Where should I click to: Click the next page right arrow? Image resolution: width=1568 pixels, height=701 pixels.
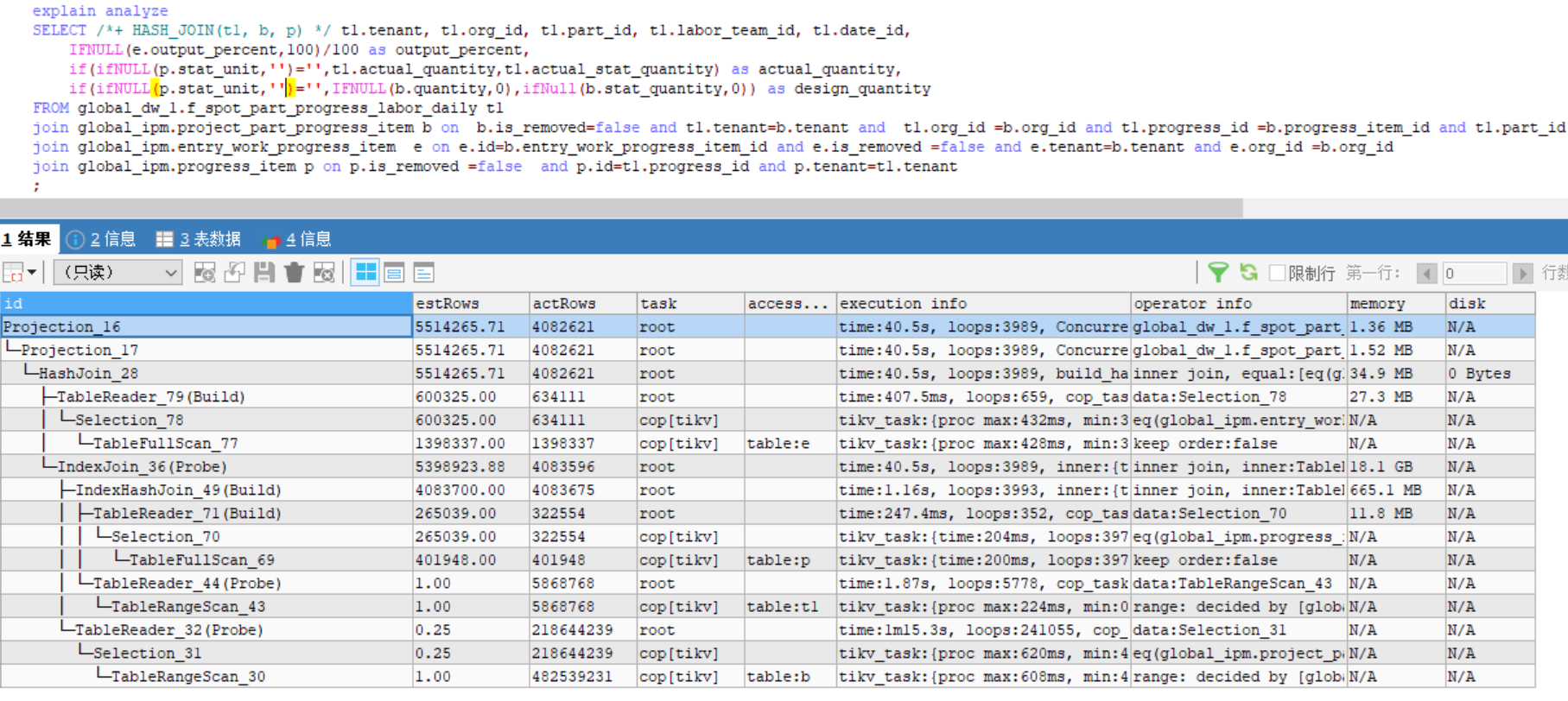coord(1522,273)
